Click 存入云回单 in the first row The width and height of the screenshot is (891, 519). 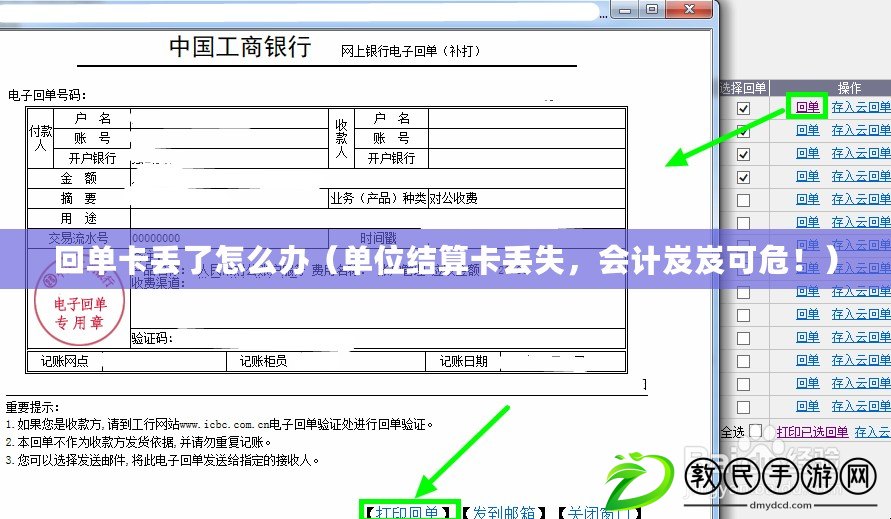coord(861,107)
